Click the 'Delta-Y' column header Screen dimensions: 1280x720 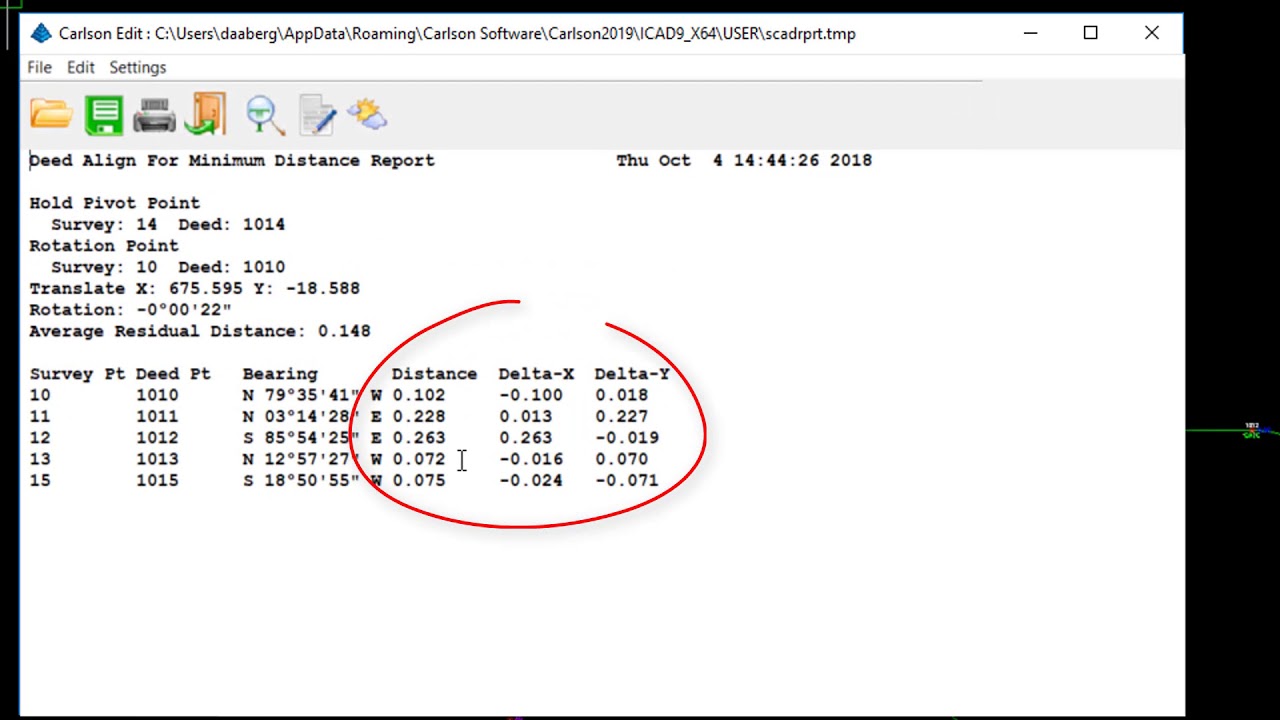[x=632, y=374]
